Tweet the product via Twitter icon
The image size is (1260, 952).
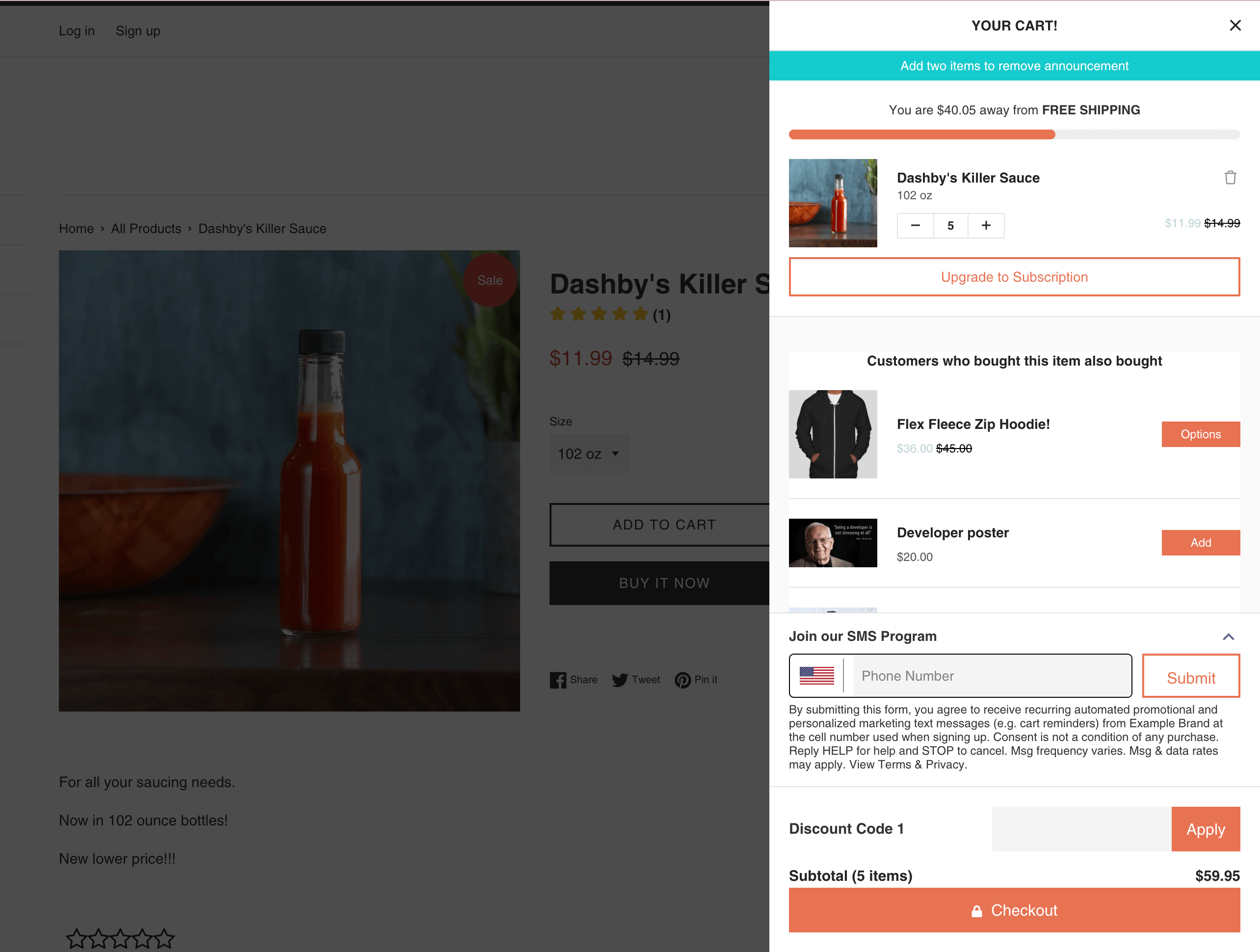click(x=636, y=680)
